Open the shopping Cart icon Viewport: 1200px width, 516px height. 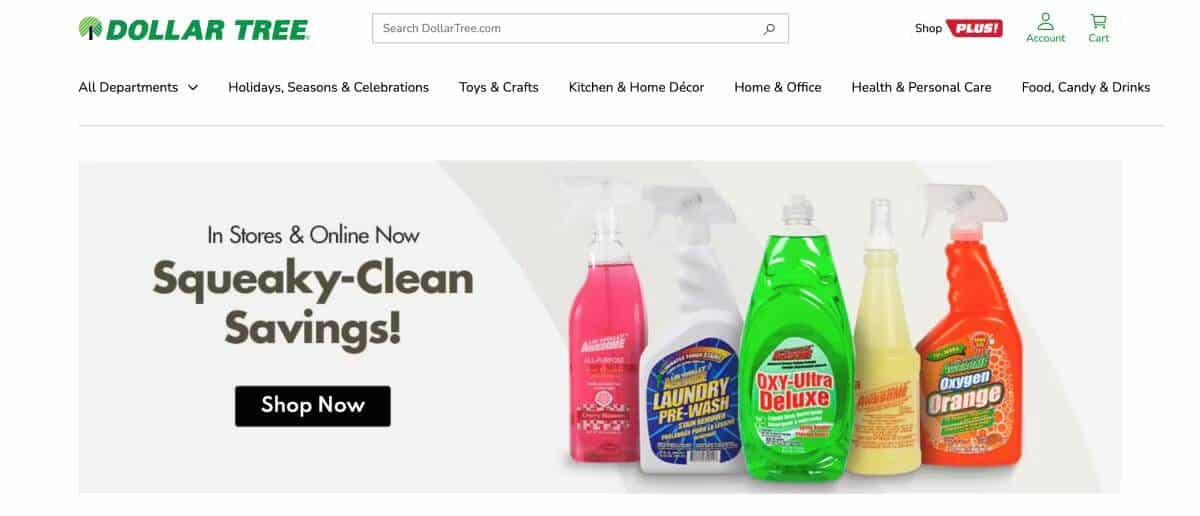[x=1098, y=21]
